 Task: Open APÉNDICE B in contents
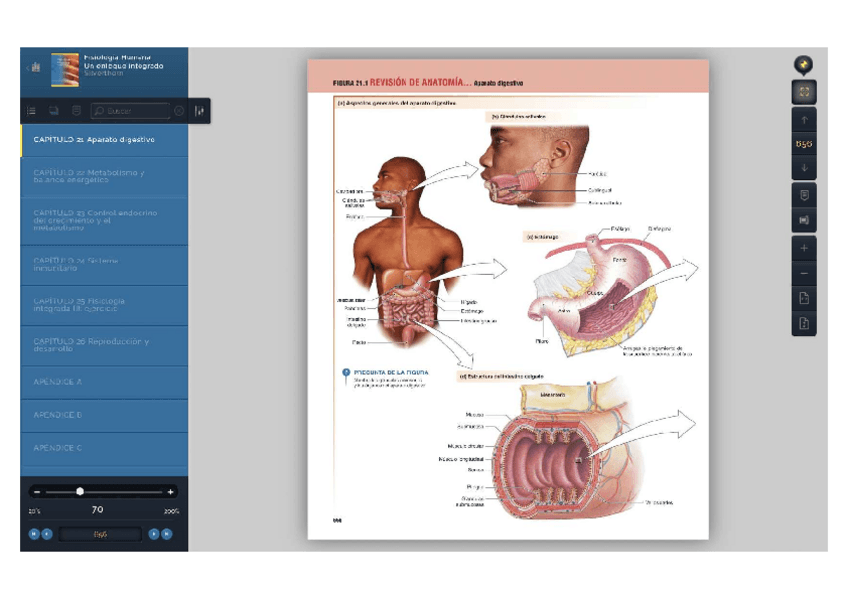[104, 415]
